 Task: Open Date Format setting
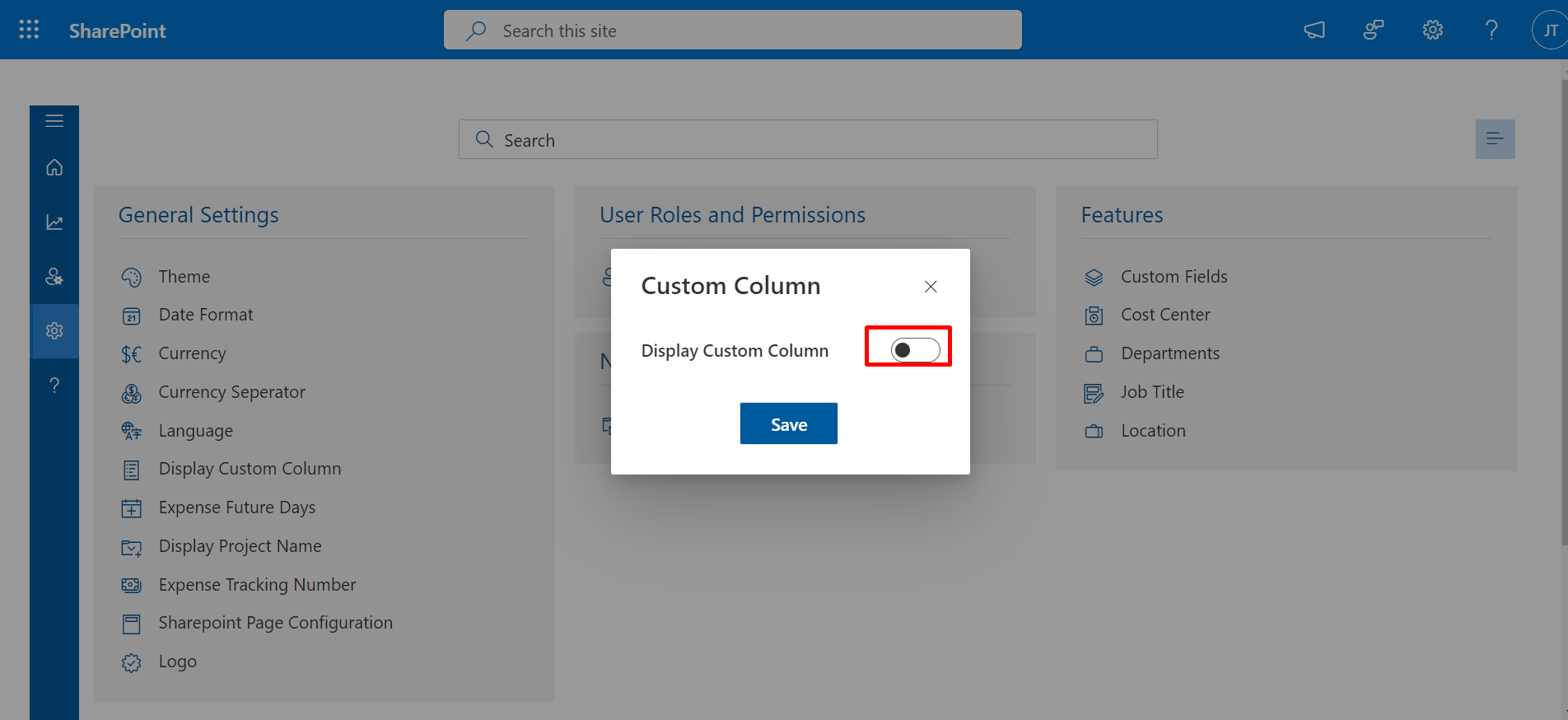[206, 315]
